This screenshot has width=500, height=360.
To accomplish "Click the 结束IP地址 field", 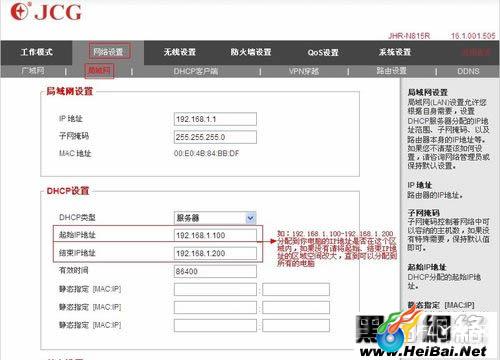I will (x=215, y=253).
